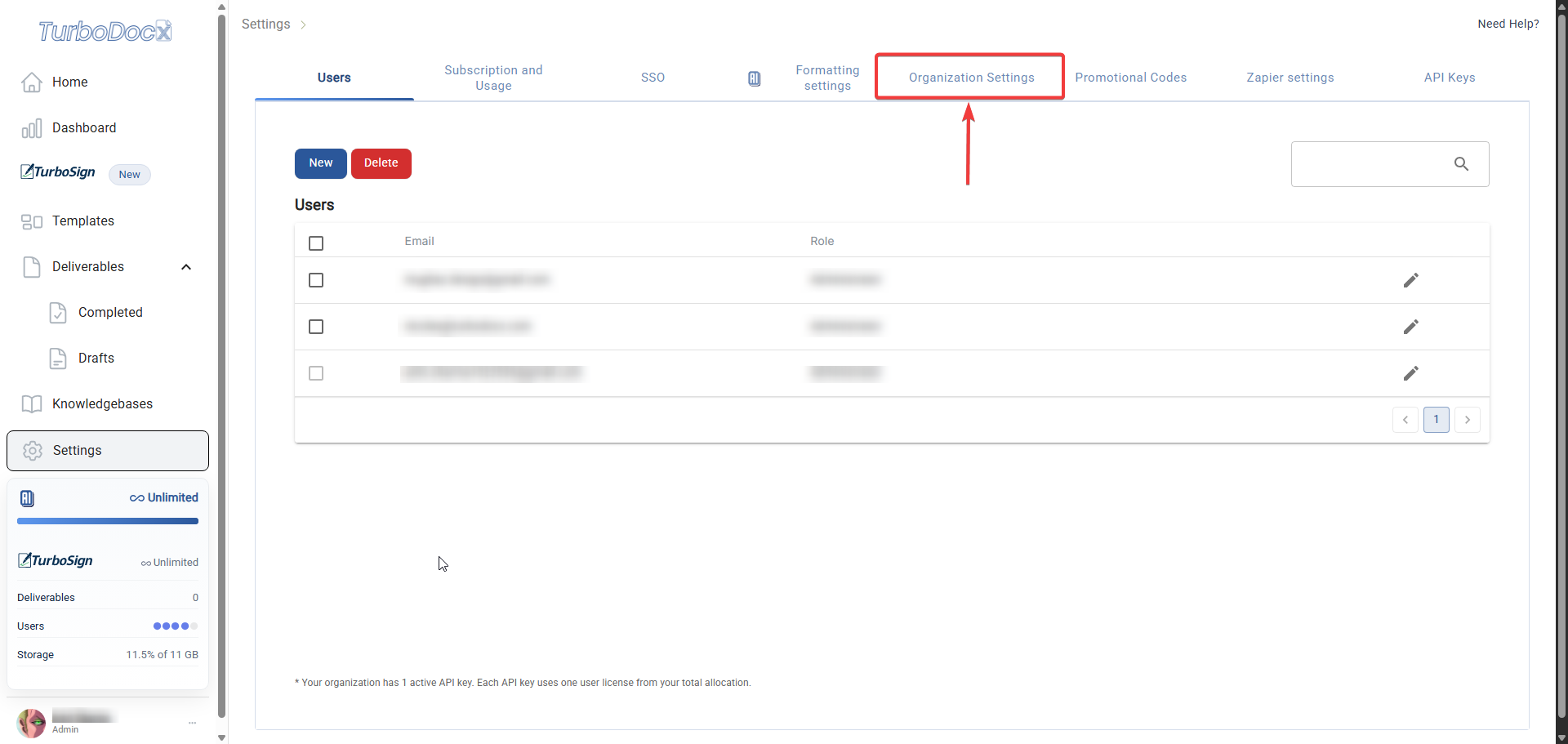Select page 1 in pagination
This screenshot has width=1568, height=744.
[1437, 420]
